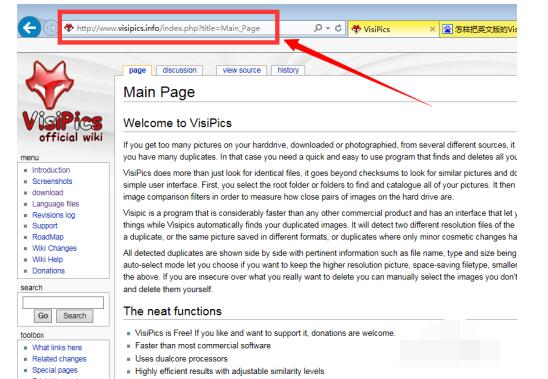
Task: Open 'Related changes' toolbox link
Action: point(59,359)
